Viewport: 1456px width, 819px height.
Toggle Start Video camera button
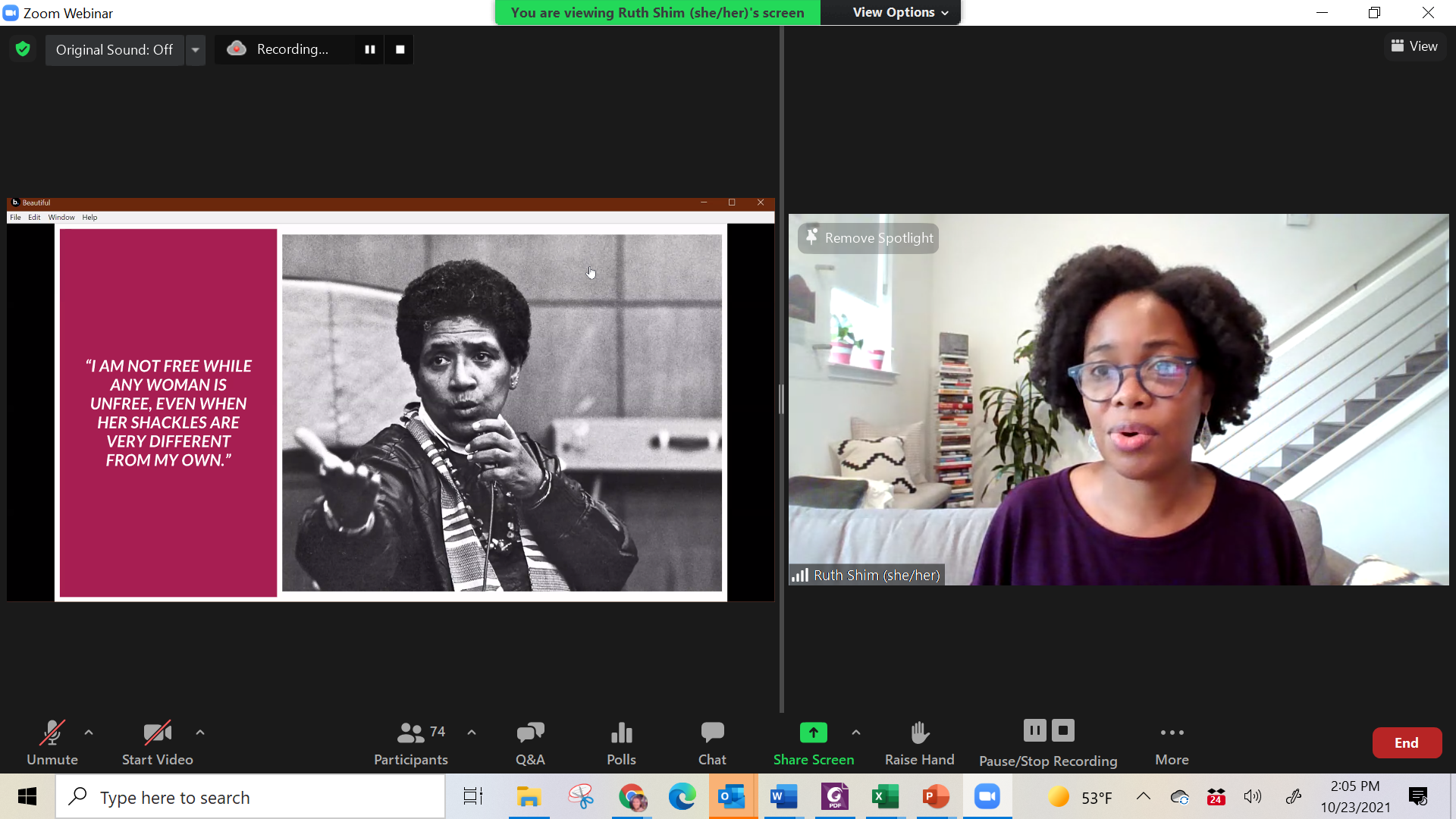click(157, 733)
